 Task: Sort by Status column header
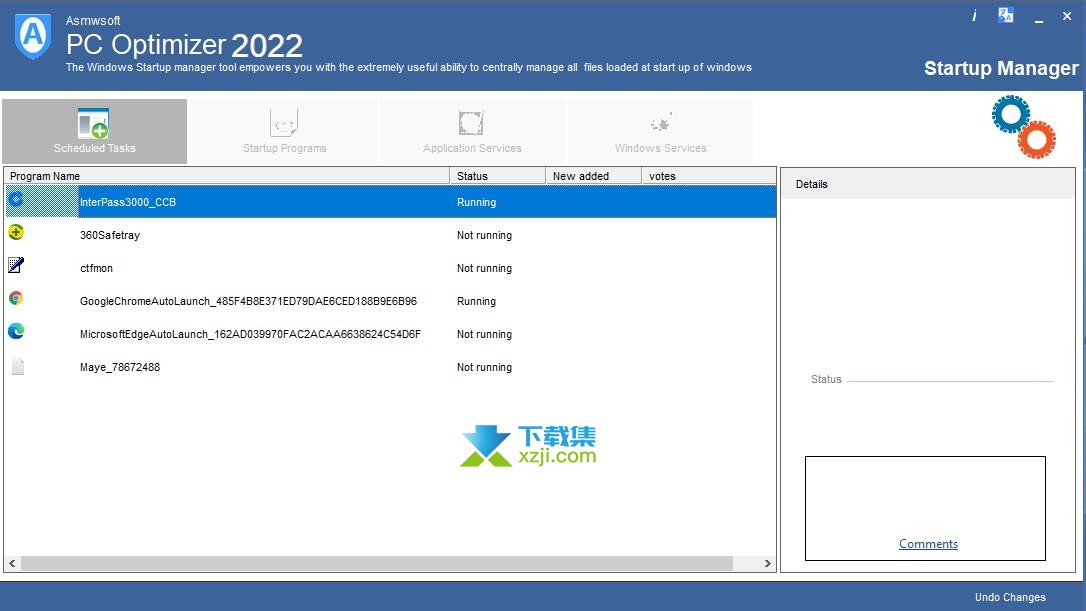pyautogui.click(x=497, y=176)
